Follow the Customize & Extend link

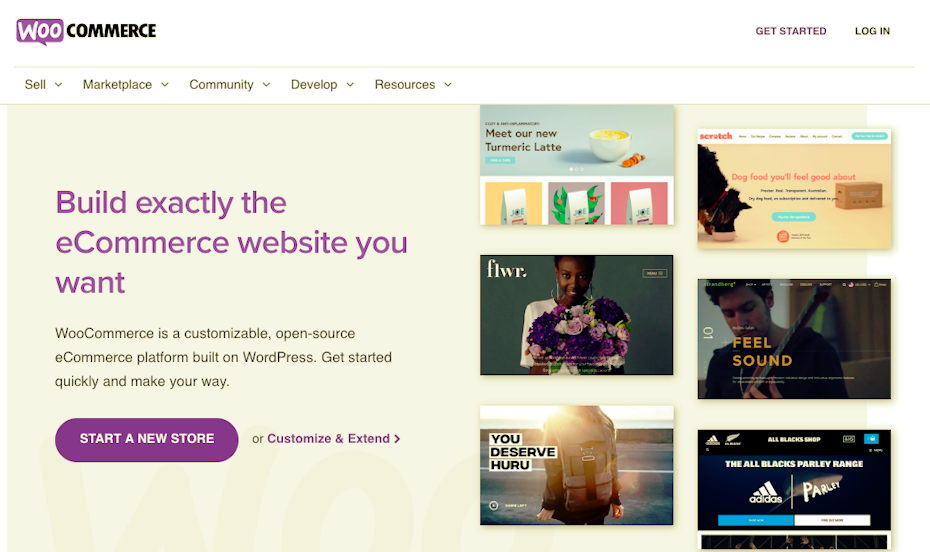(328, 439)
